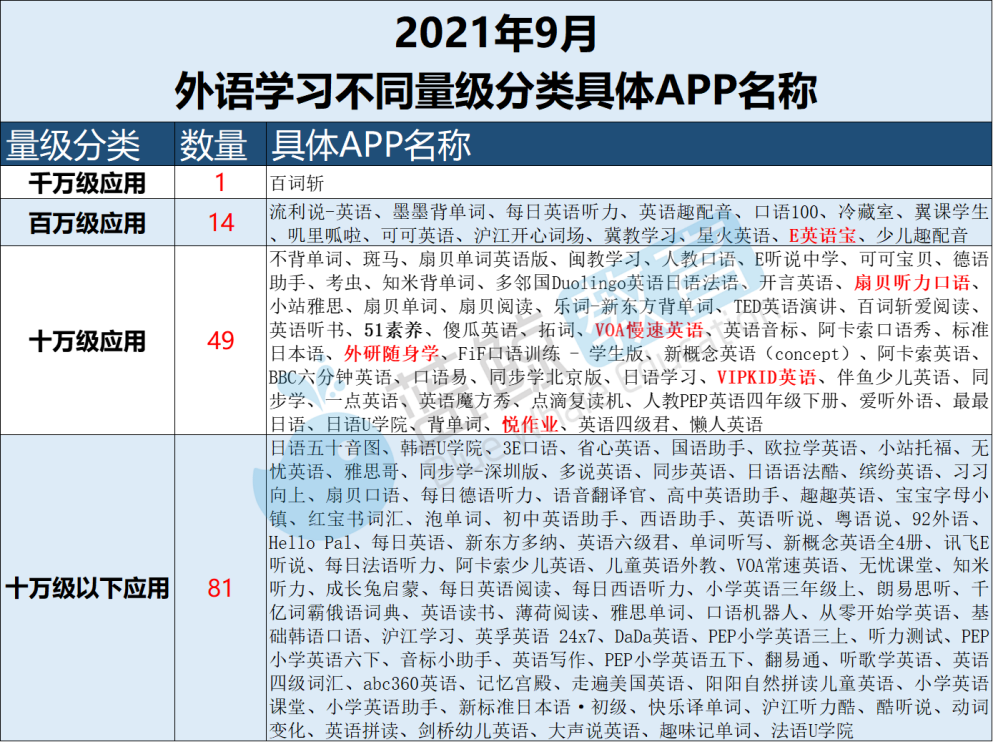Viewport: 993px width, 742px height.
Task: Click the app name "沪江开心词场"
Action: coord(529,236)
